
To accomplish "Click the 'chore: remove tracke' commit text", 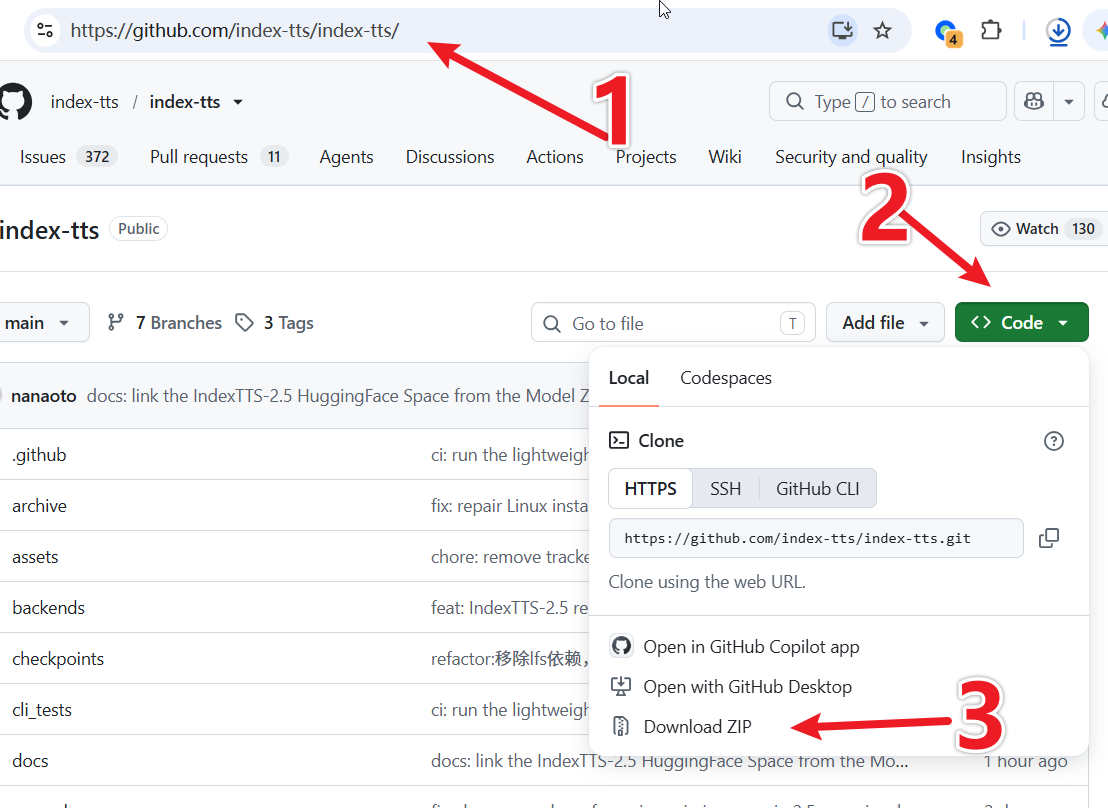I will (509, 557).
